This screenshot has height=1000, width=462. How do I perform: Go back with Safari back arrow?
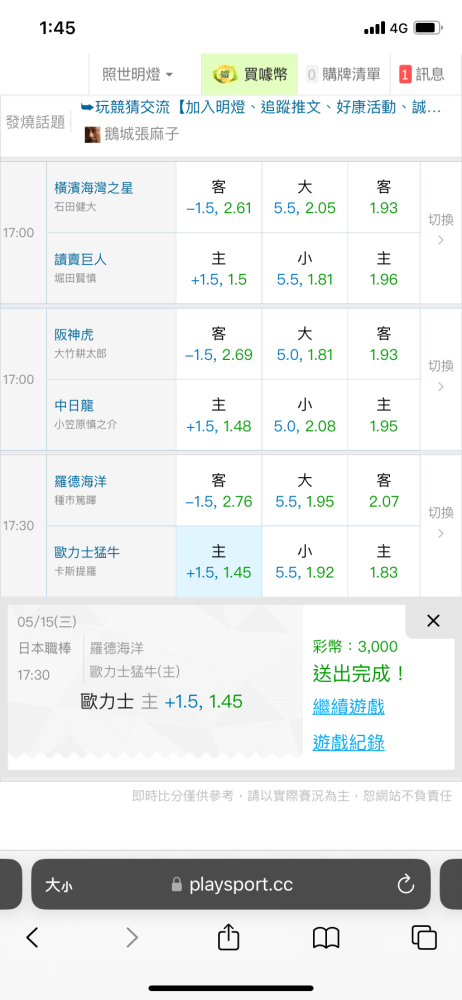click(33, 937)
